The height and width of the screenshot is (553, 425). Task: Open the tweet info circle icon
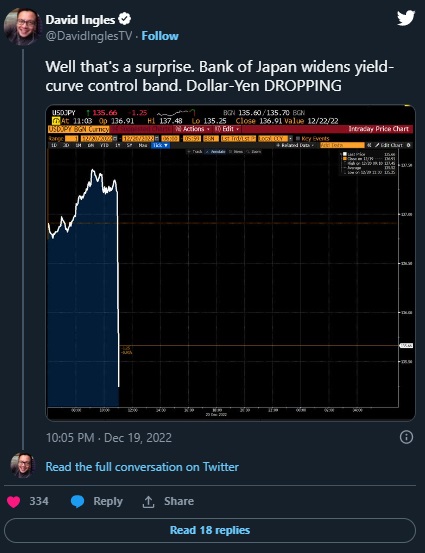click(406, 437)
